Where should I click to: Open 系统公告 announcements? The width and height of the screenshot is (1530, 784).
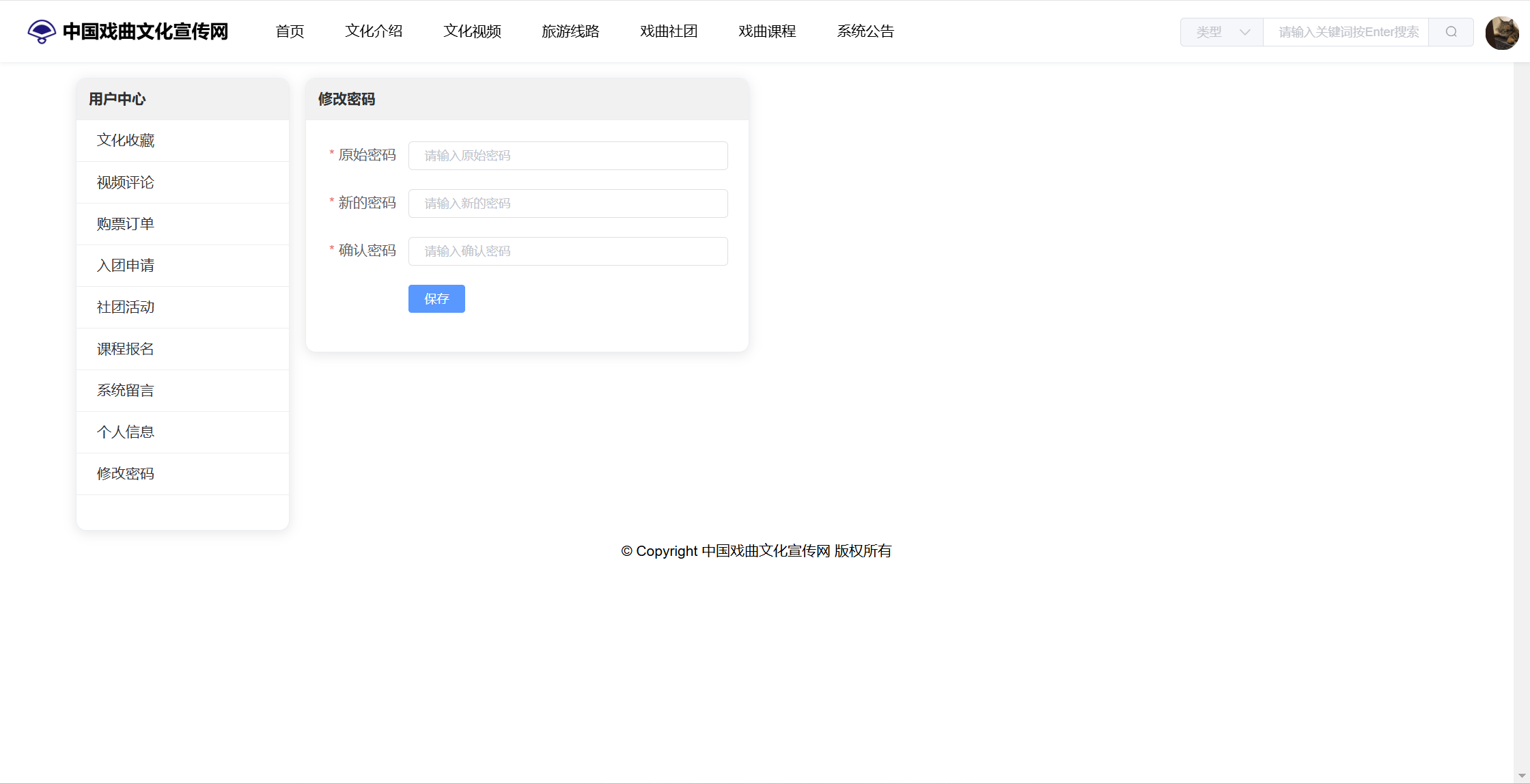tap(865, 31)
